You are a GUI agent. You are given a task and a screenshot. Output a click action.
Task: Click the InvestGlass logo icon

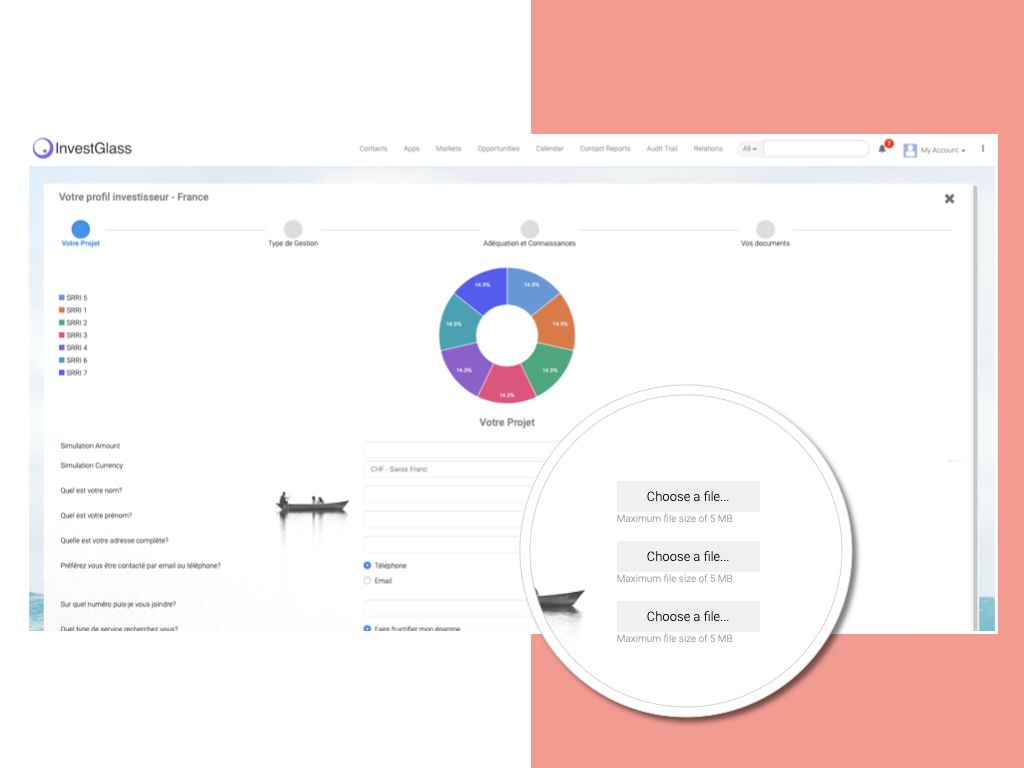[x=42, y=148]
